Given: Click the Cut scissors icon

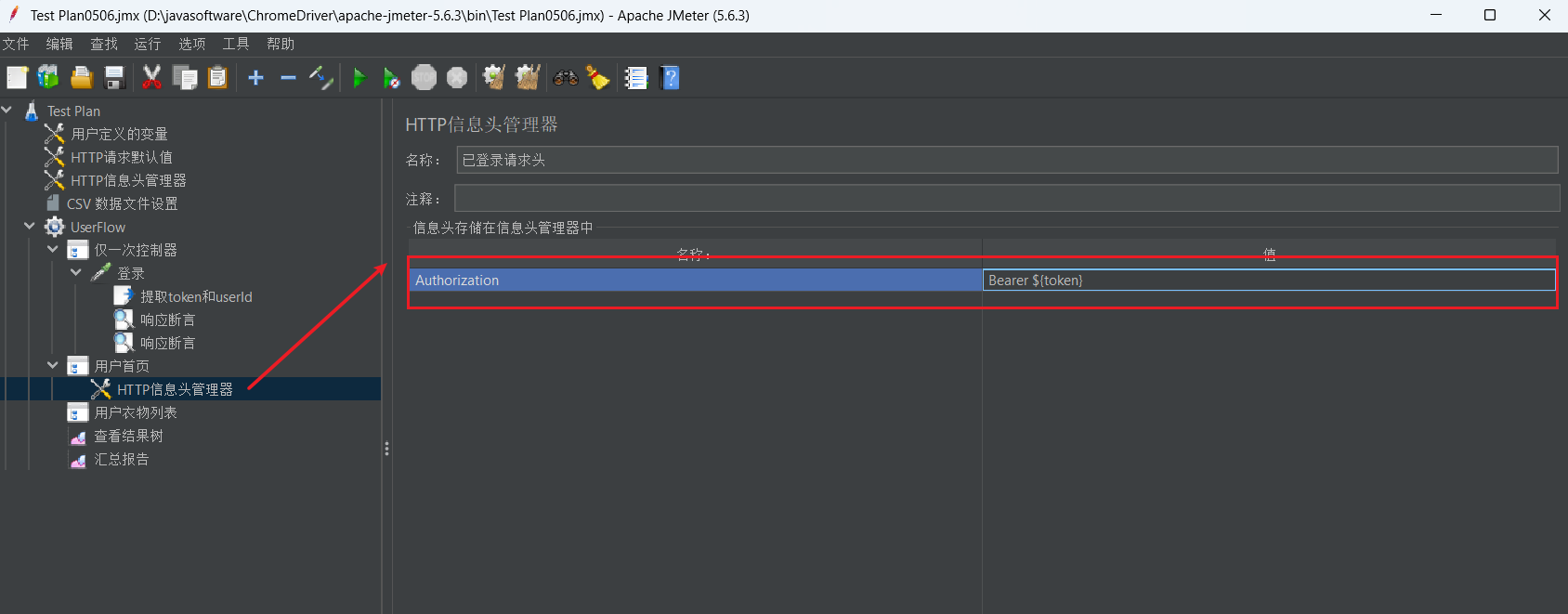Looking at the screenshot, I should coord(151,78).
